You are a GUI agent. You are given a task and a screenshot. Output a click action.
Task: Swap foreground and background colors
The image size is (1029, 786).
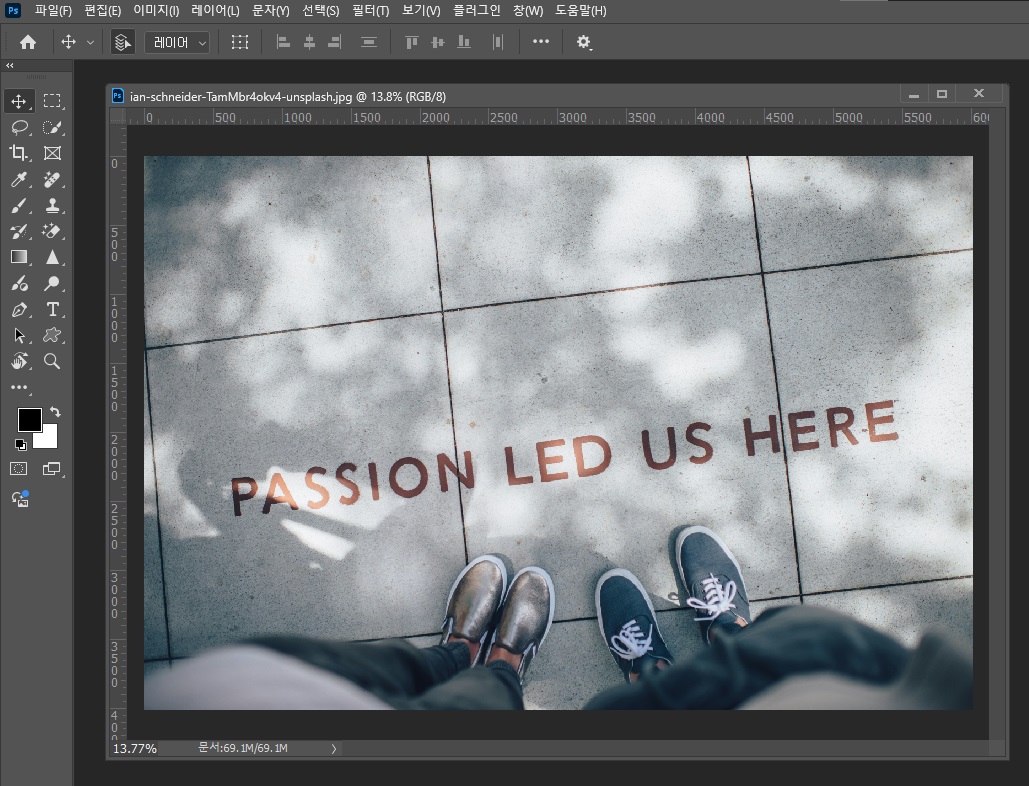[x=55, y=412]
